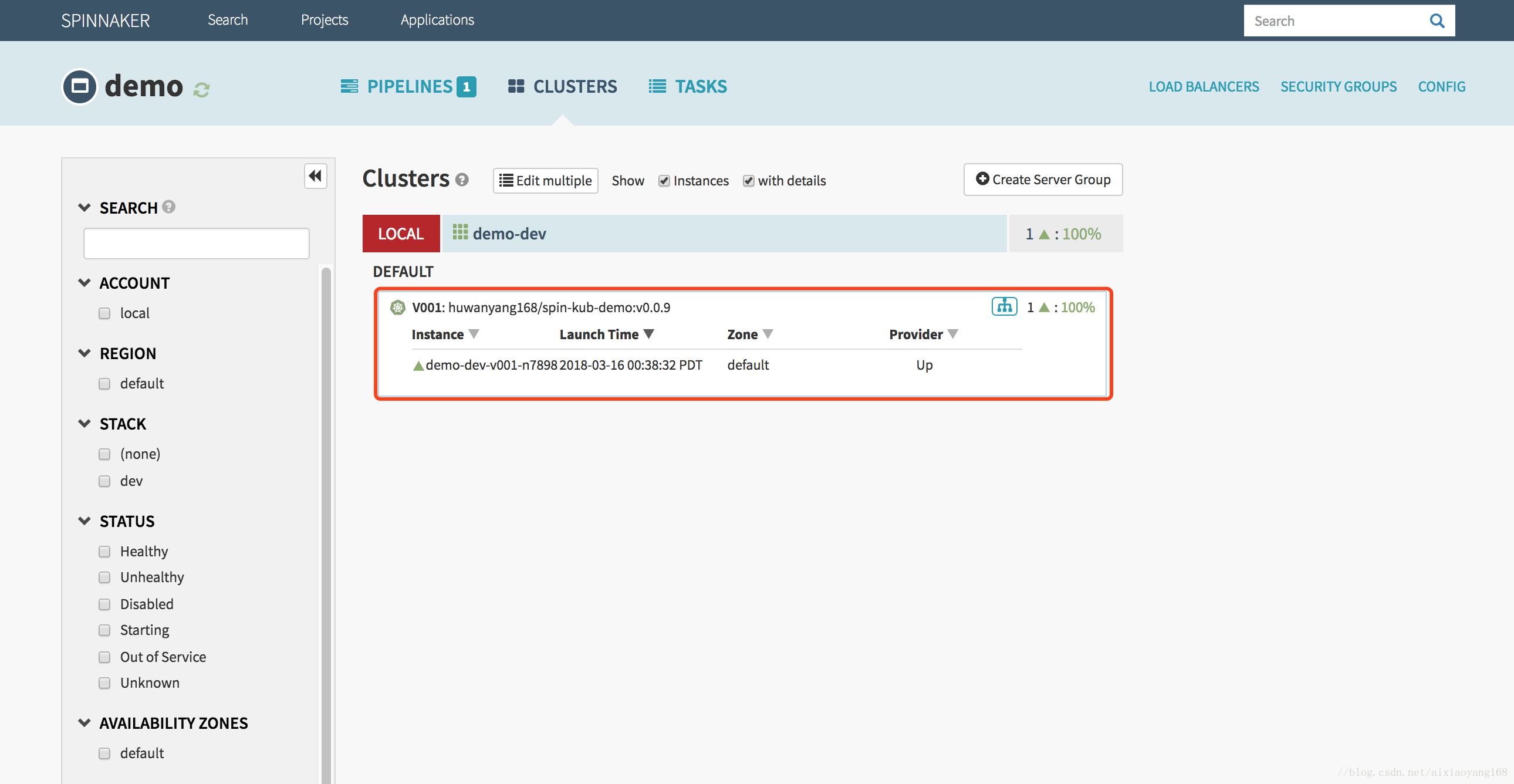
Task: Check the Unhealthy status filter
Action: [104, 577]
